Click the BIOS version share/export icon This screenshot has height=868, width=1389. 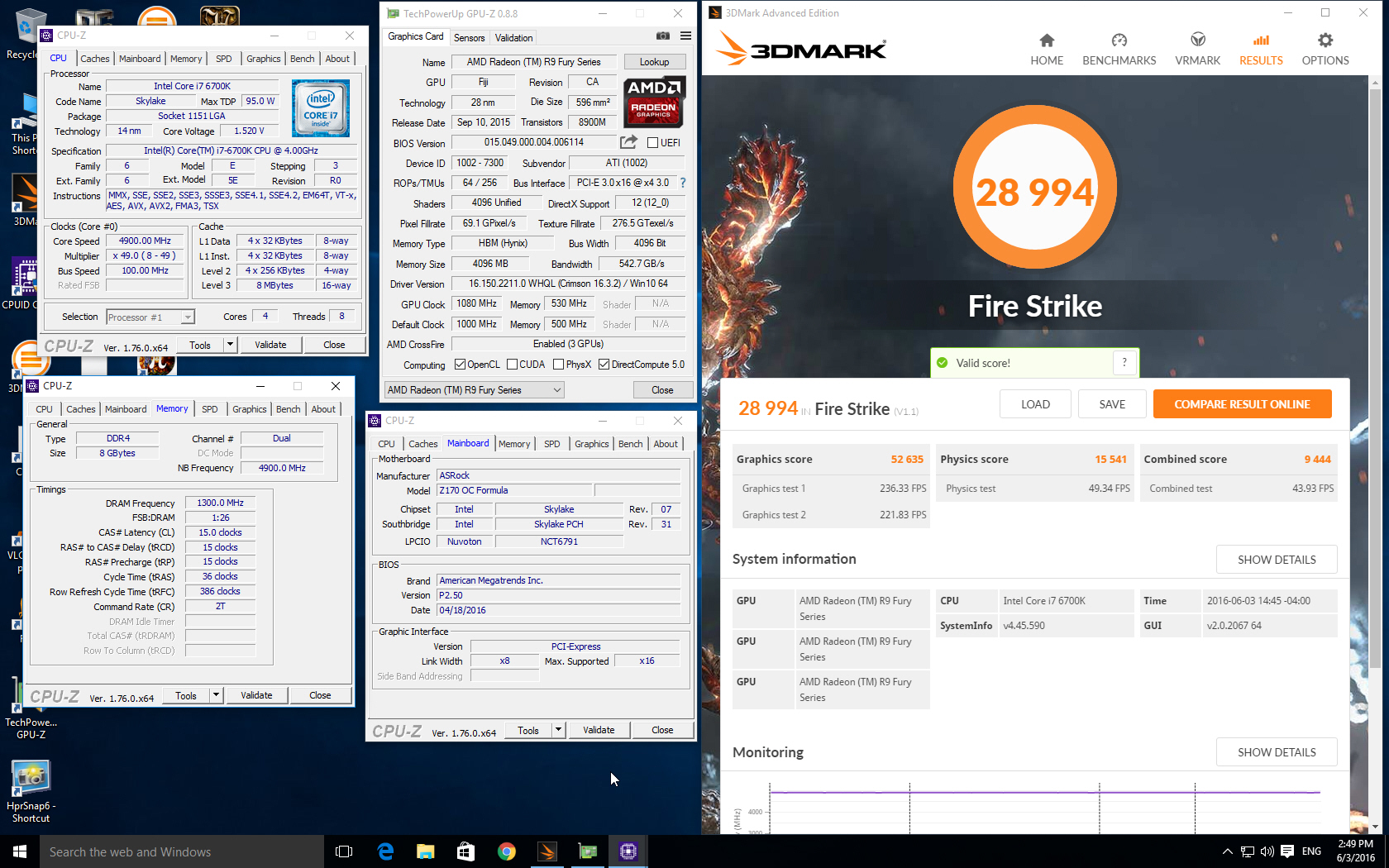629,142
